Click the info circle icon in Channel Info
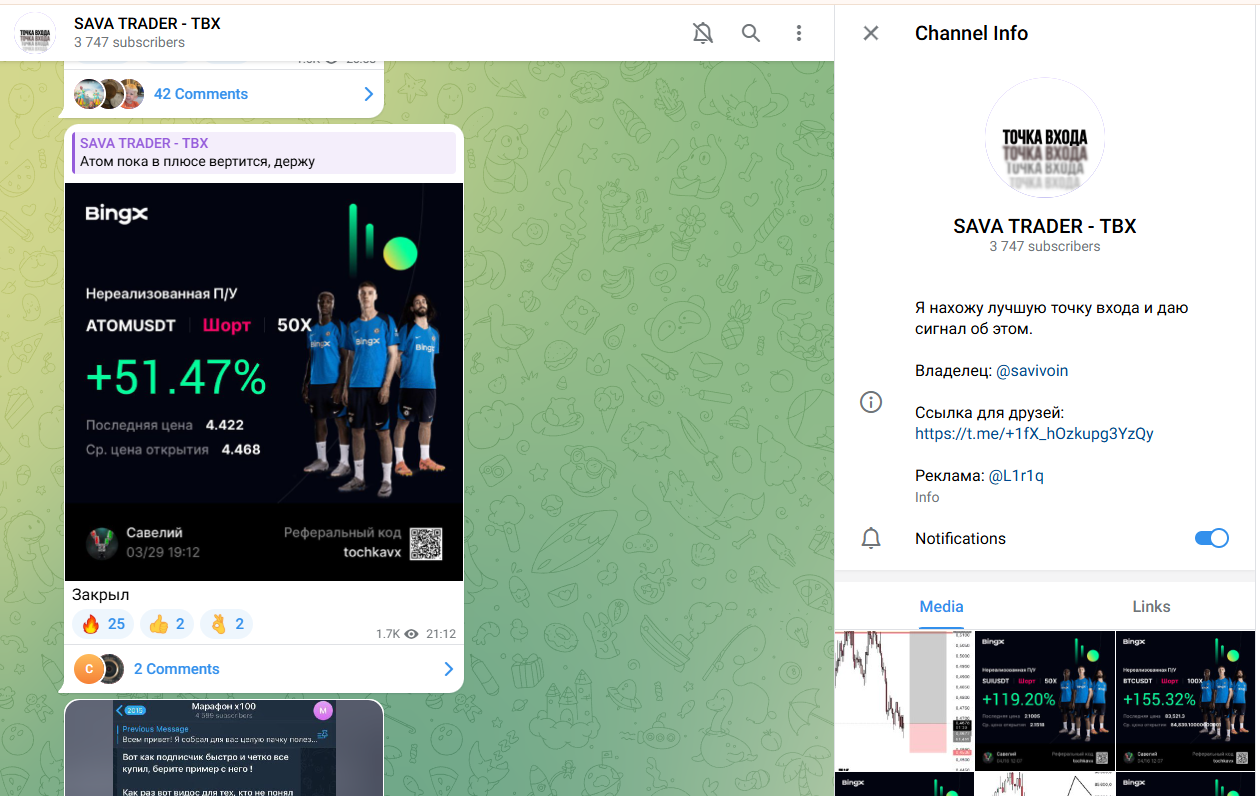Image resolution: width=1260 pixels, height=796 pixels. (x=871, y=402)
